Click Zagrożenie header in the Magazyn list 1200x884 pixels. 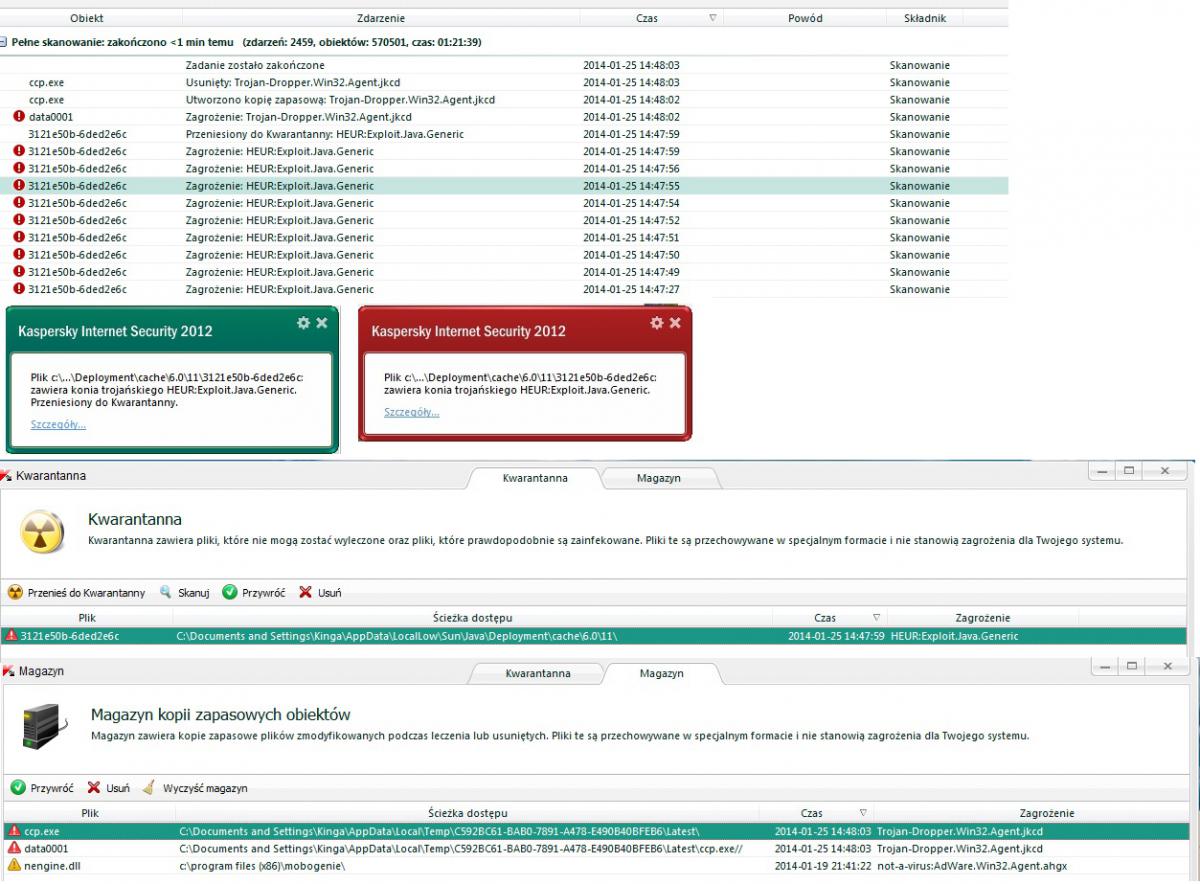(x=1047, y=813)
